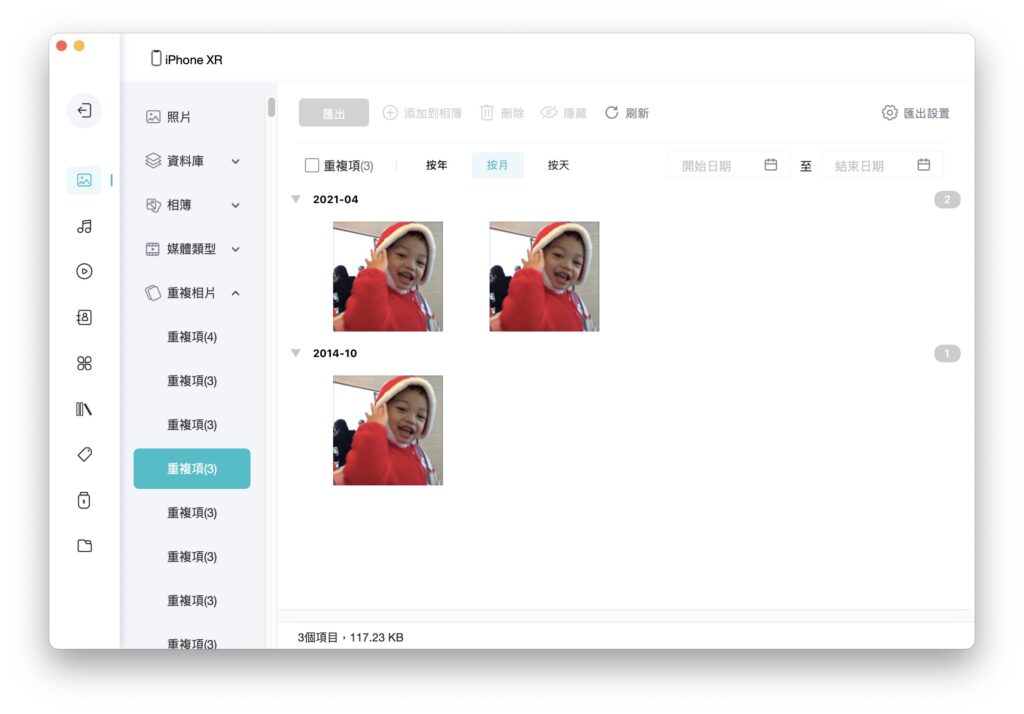Open 照片 in the sidebar
This screenshot has width=1024, height=714.
click(178, 117)
